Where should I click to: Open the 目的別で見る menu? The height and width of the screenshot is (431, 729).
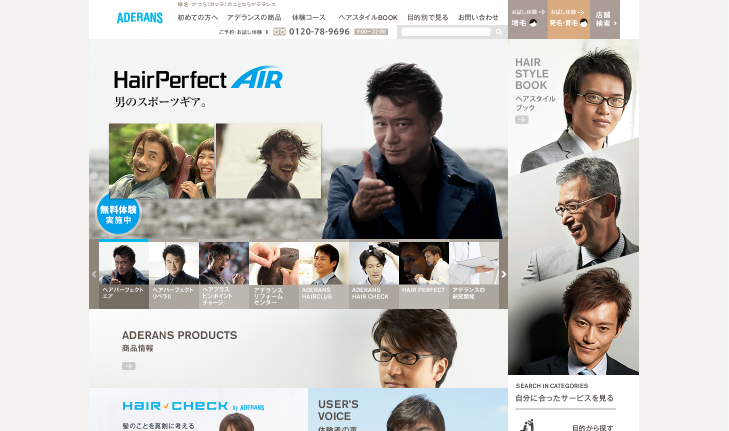coord(428,18)
